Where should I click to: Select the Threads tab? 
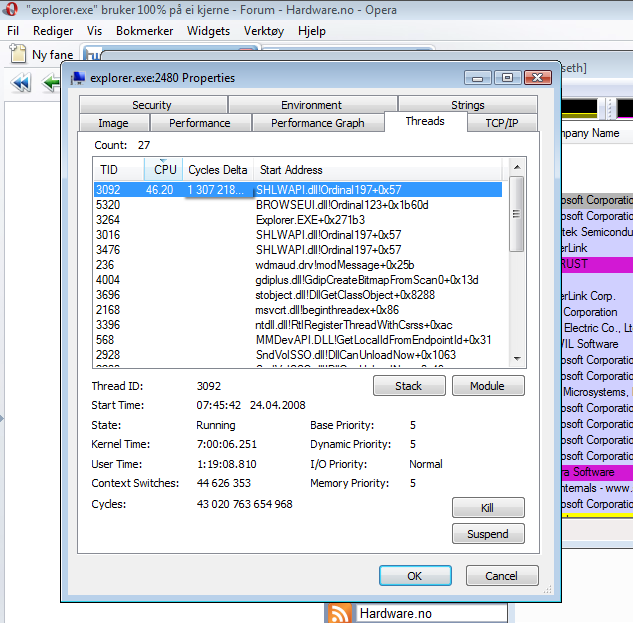click(425, 121)
